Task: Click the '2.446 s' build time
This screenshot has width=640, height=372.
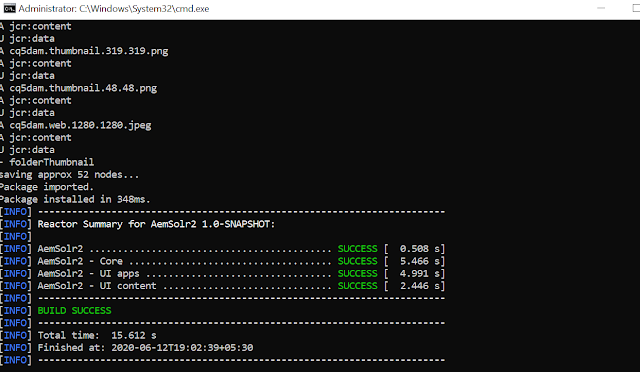Action: (420, 286)
